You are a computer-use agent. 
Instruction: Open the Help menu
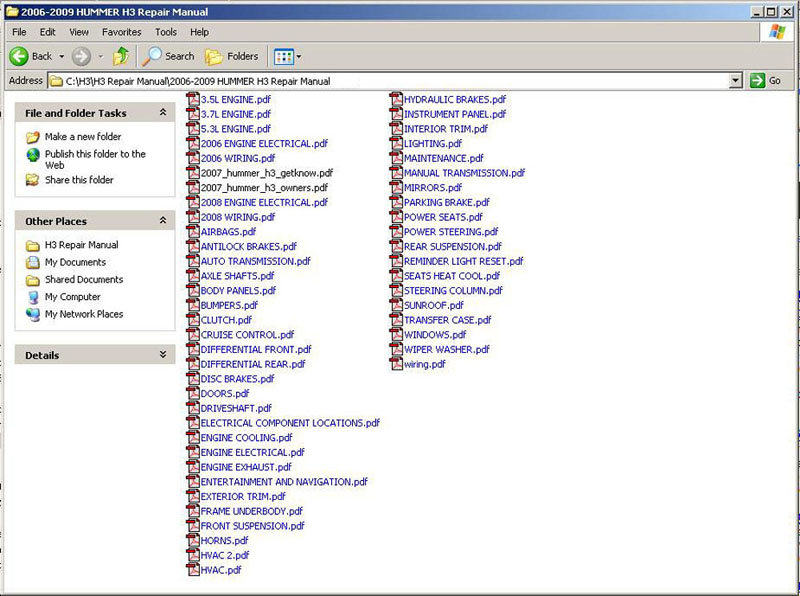pos(199,32)
